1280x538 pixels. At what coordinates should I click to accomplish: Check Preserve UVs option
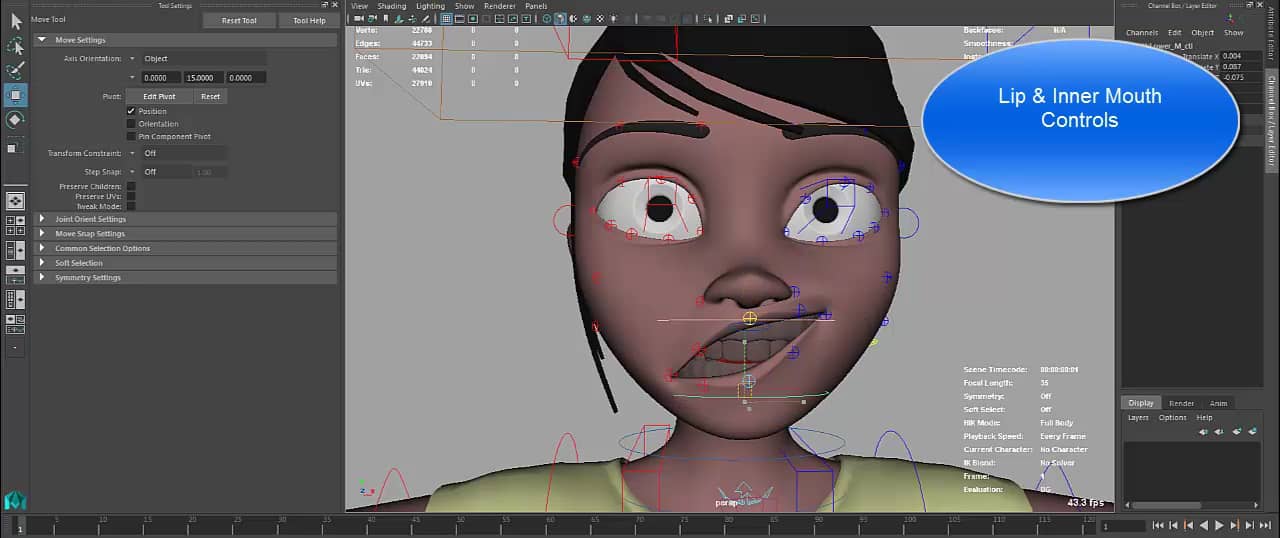[x=131, y=196]
